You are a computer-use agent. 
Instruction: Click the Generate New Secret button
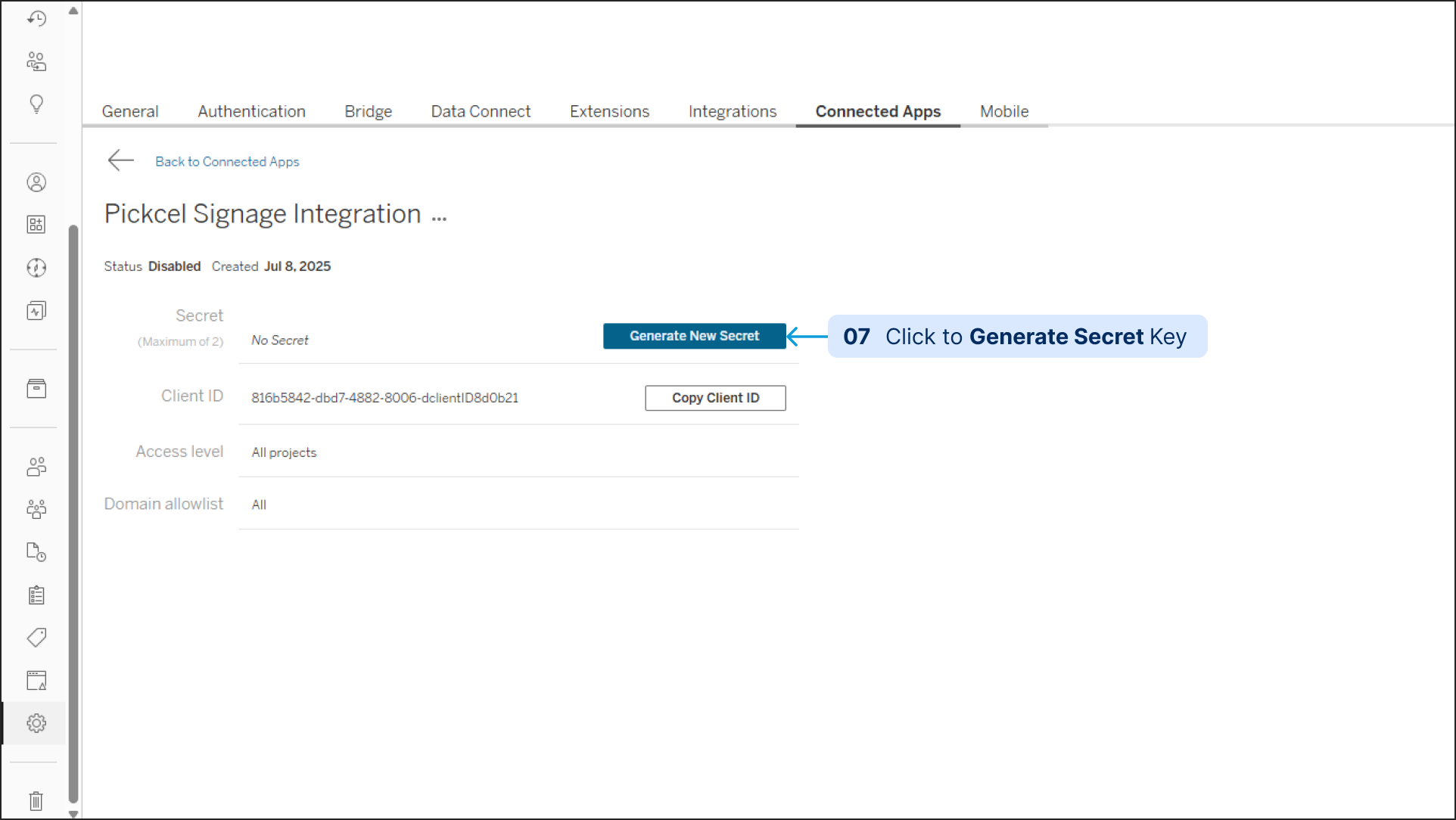click(x=694, y=336)
